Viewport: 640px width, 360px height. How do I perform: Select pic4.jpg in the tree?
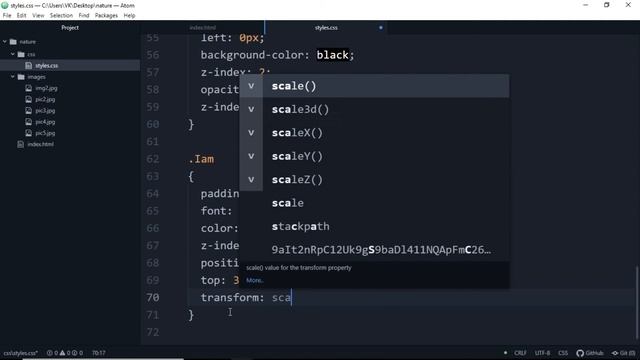(45, 122)
